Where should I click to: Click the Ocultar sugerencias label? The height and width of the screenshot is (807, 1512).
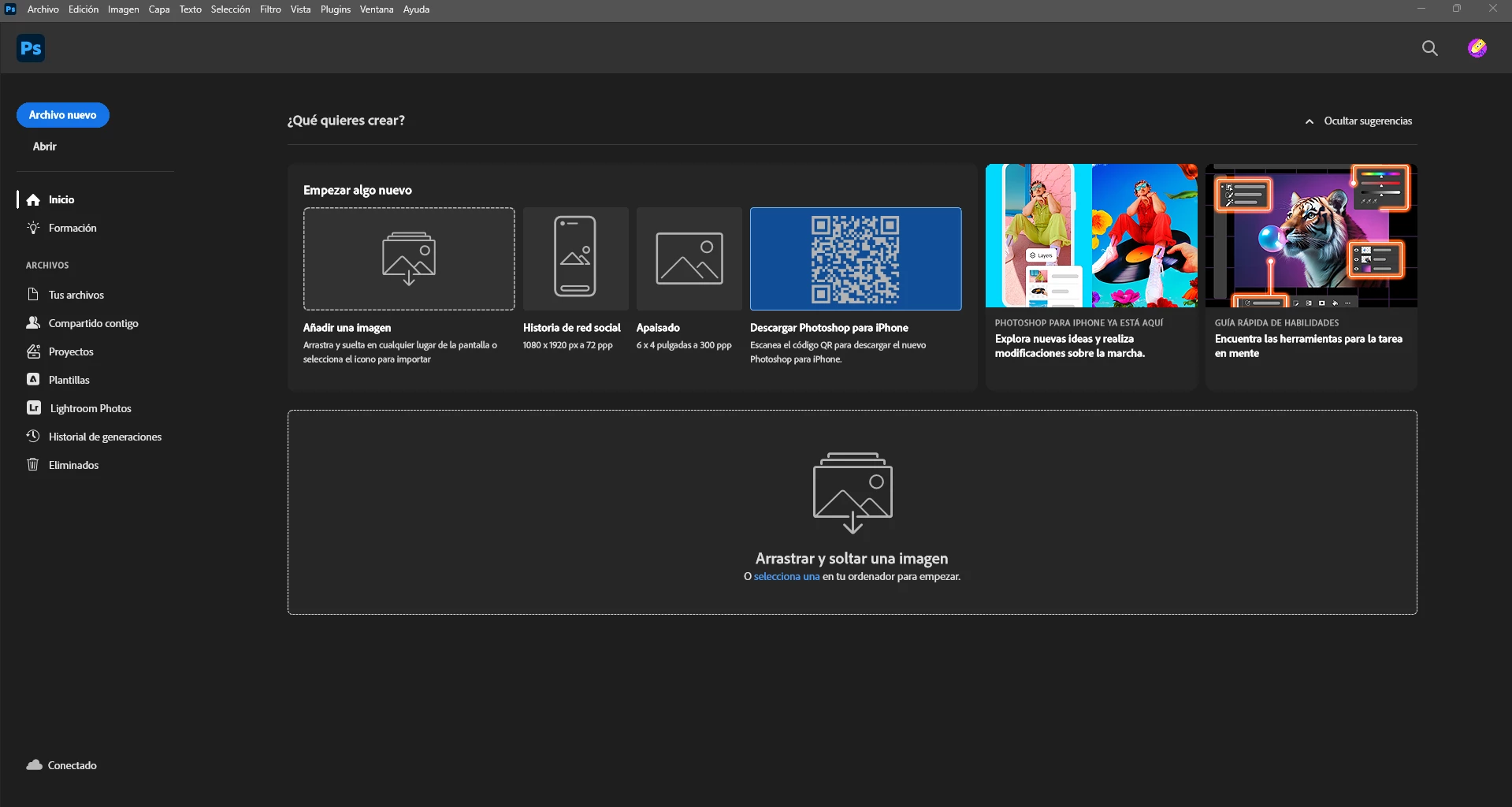click(x=1368, y=121)
